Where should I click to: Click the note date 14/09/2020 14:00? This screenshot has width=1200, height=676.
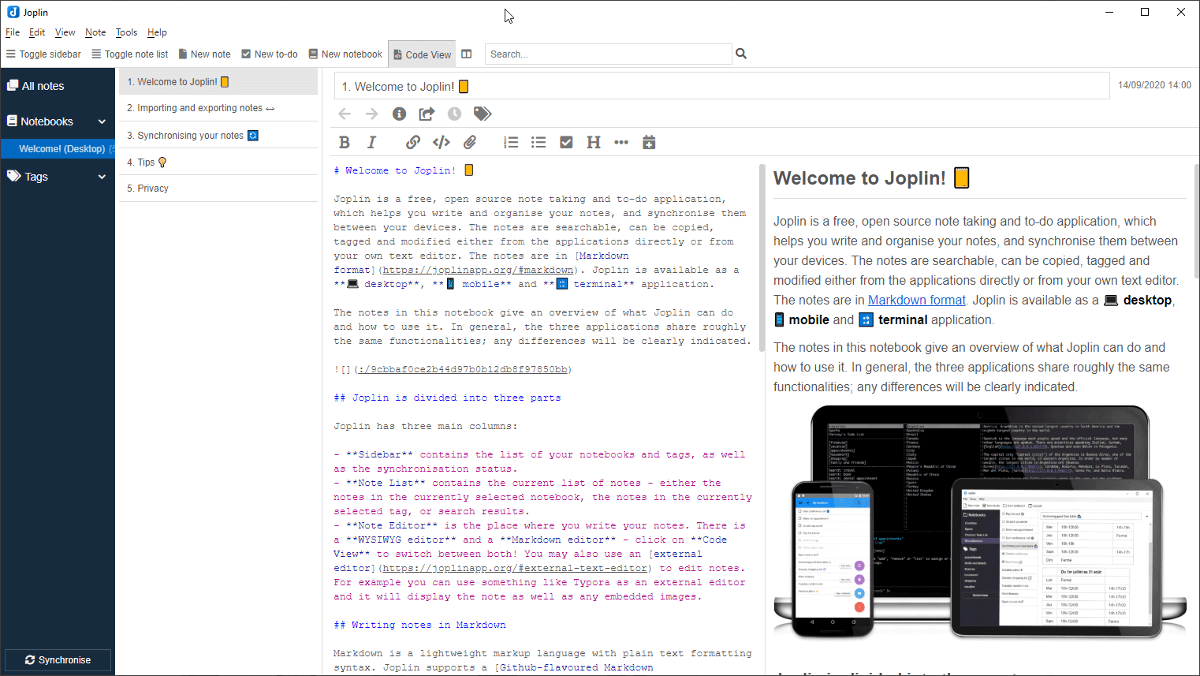(x=1154, y=86)
